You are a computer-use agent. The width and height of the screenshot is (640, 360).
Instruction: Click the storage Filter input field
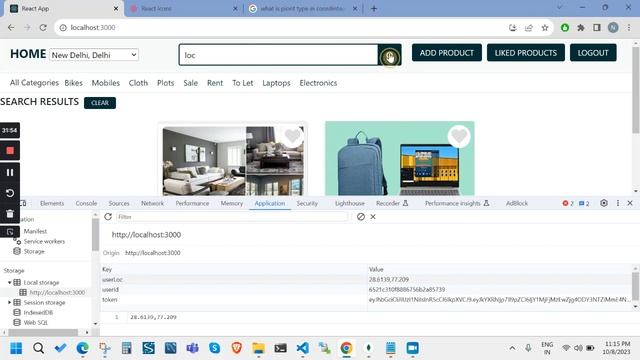232,217
